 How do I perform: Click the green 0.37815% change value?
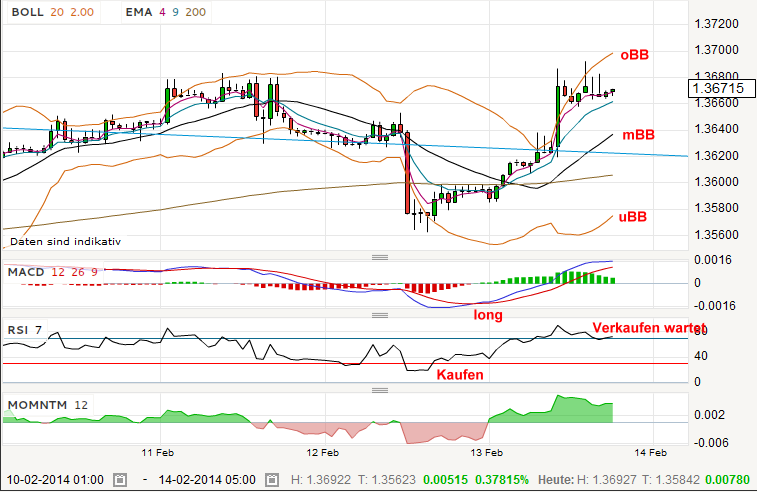(502, 480)
